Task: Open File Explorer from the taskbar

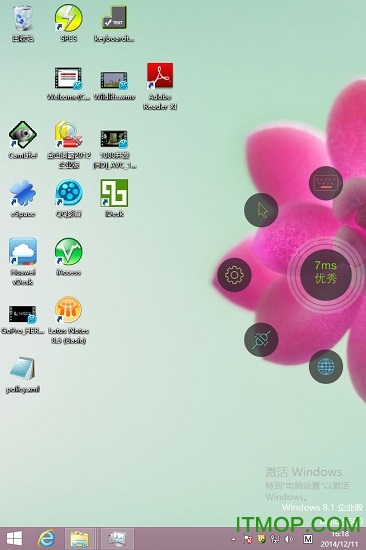Action: pos(80,538)
